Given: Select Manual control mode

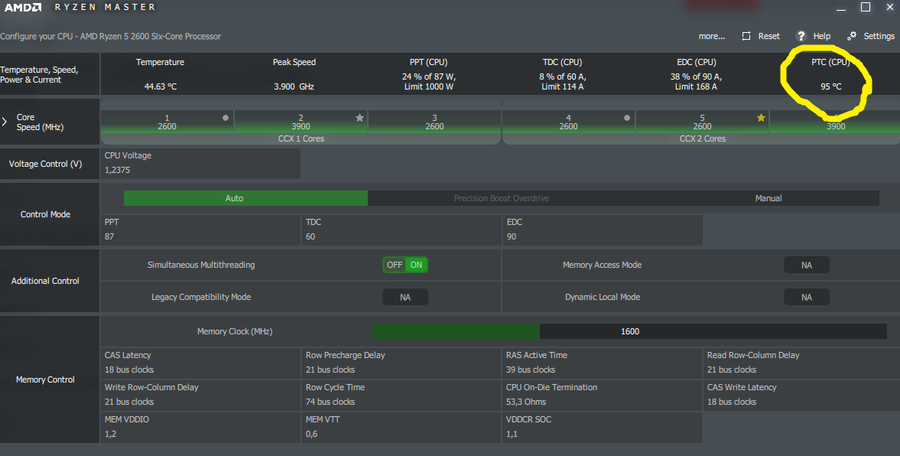Looking at the screenshot, I should point(768,198).
